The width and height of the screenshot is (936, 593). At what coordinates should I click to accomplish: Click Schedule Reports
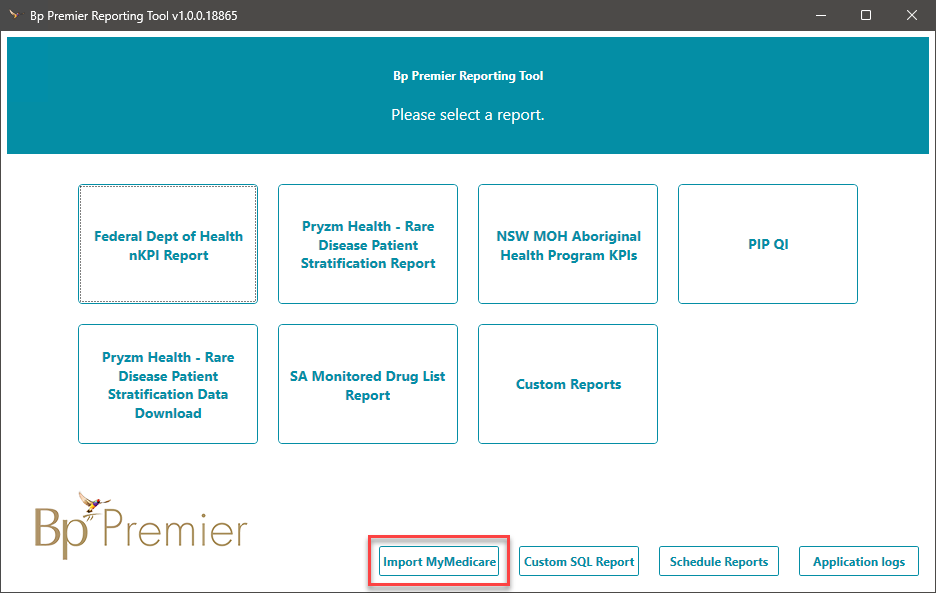point(719,562)
